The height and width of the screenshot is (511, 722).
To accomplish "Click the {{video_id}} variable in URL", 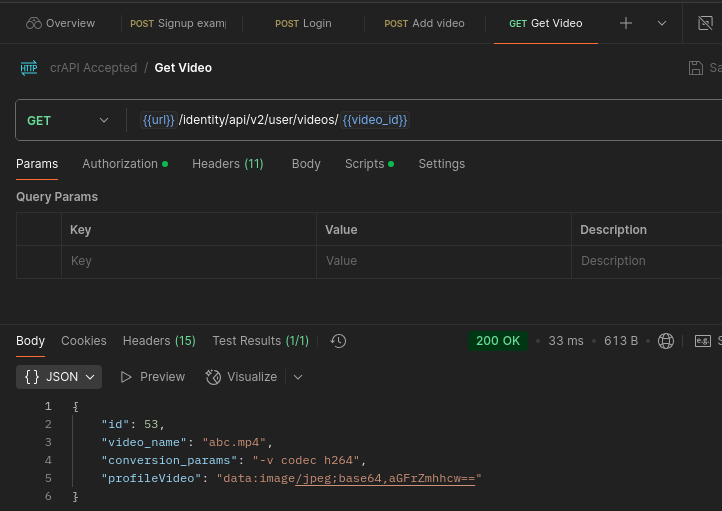I will pyautogui.click(x=375, y=120).
